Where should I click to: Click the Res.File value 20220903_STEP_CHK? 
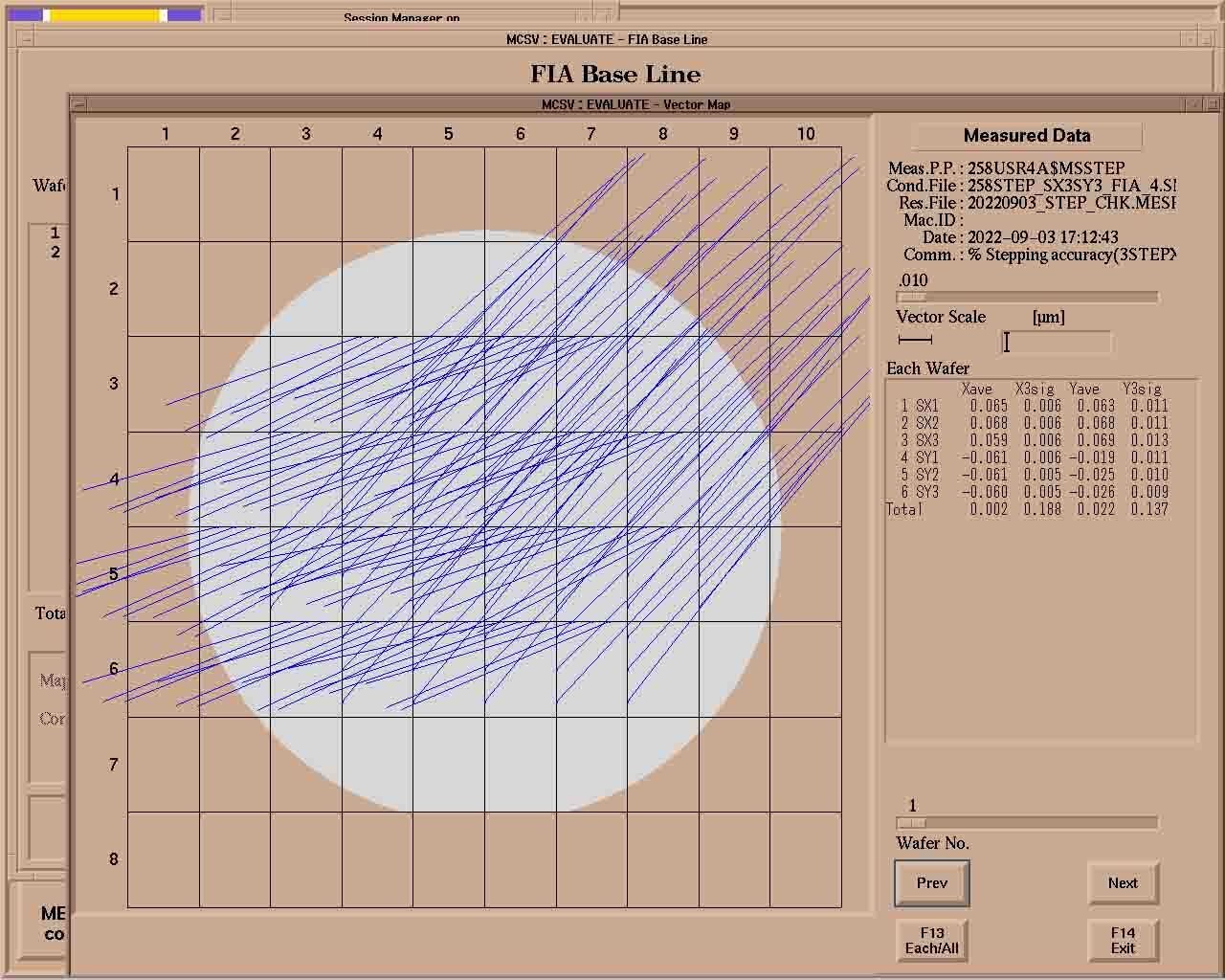tap(1071, 203)
